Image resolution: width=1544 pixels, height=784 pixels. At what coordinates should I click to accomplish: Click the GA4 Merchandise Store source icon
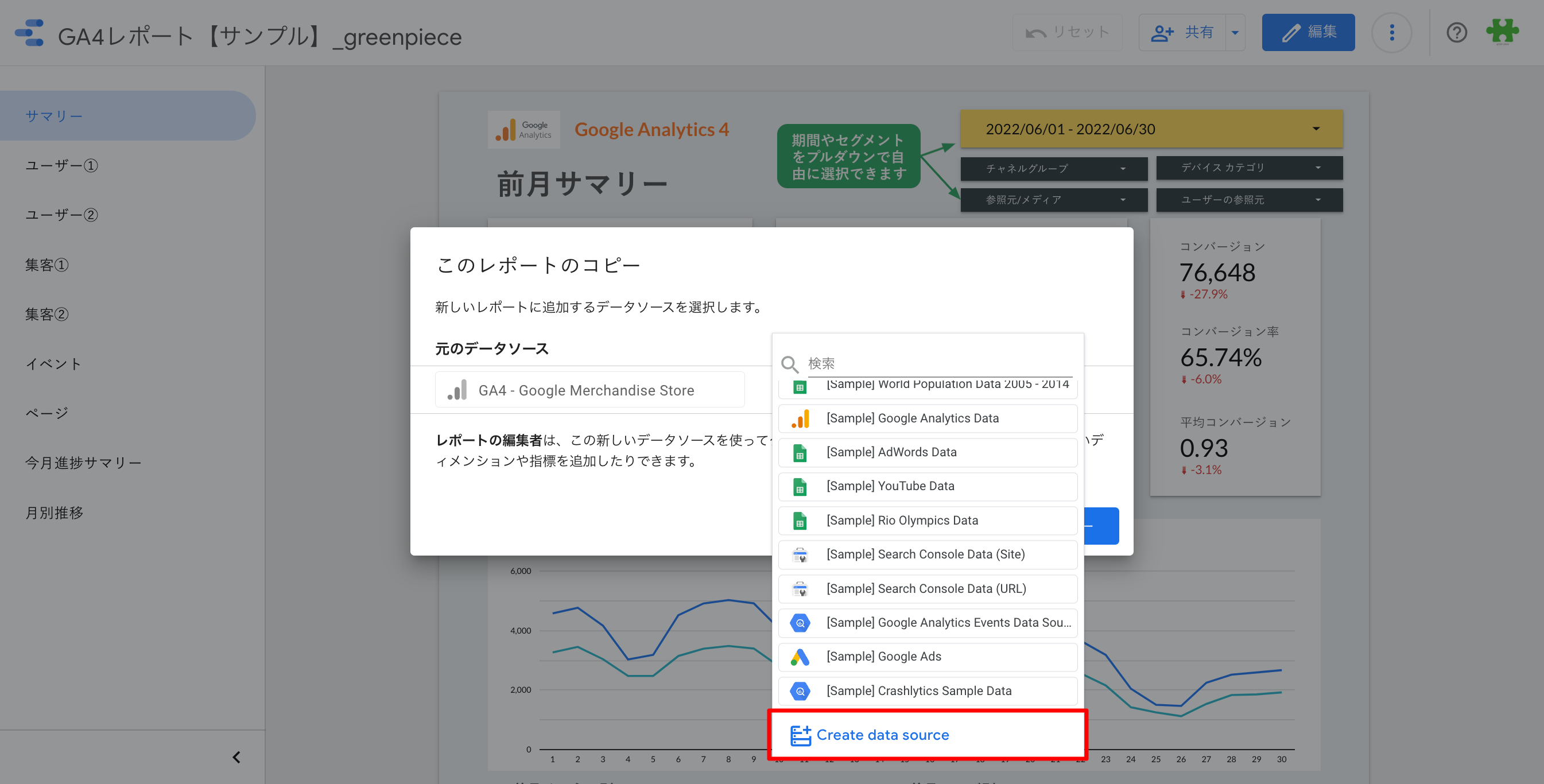click(457, 390)
